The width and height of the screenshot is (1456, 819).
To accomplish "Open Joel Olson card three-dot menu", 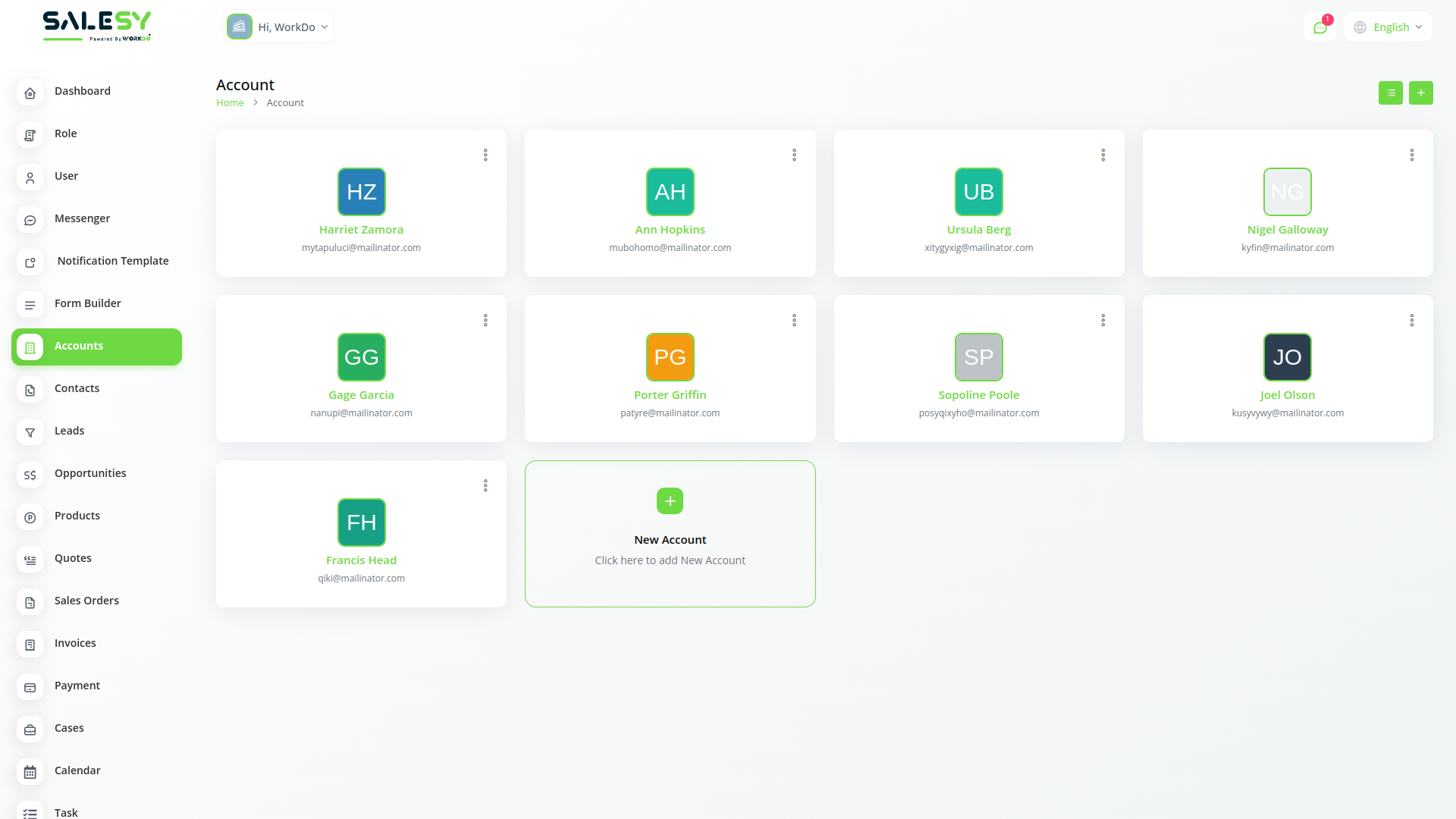I will tap(1411, 320).
